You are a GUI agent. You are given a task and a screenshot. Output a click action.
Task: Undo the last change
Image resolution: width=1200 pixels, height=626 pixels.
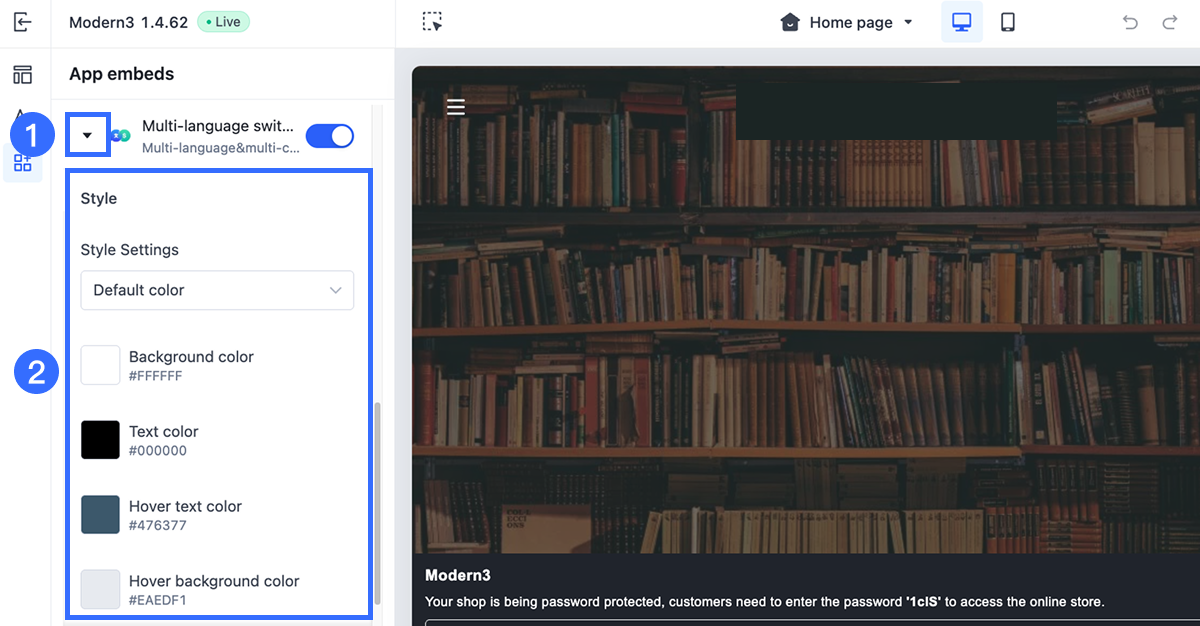[1130, 22]
